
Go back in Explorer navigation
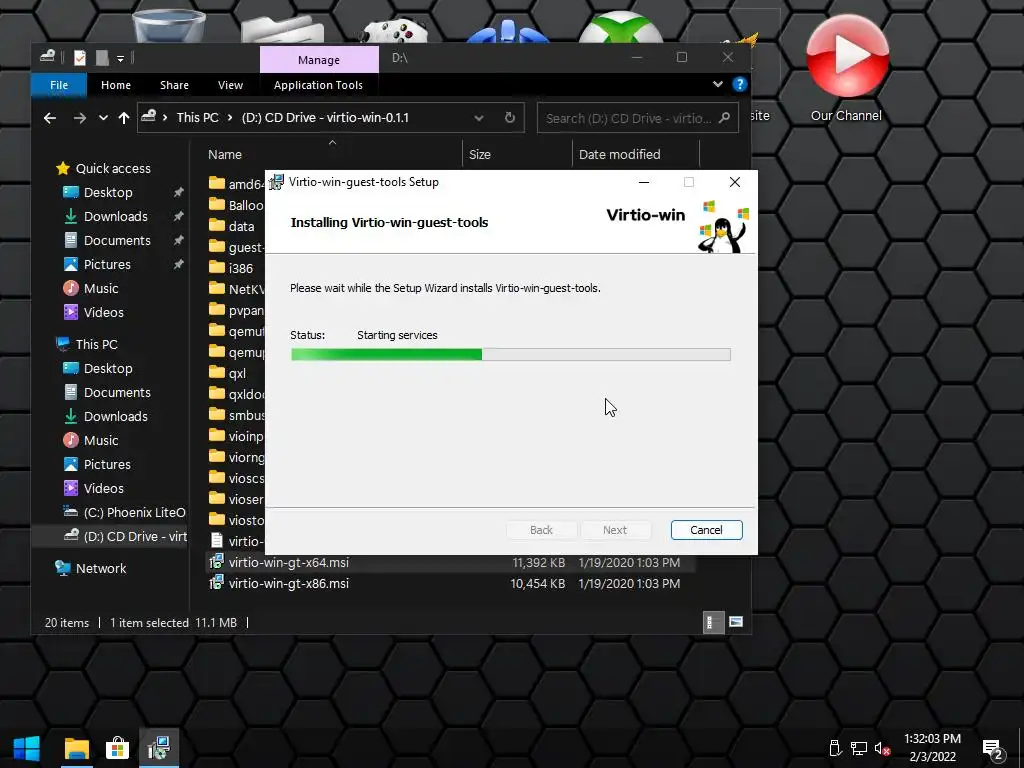coord(50,118)
